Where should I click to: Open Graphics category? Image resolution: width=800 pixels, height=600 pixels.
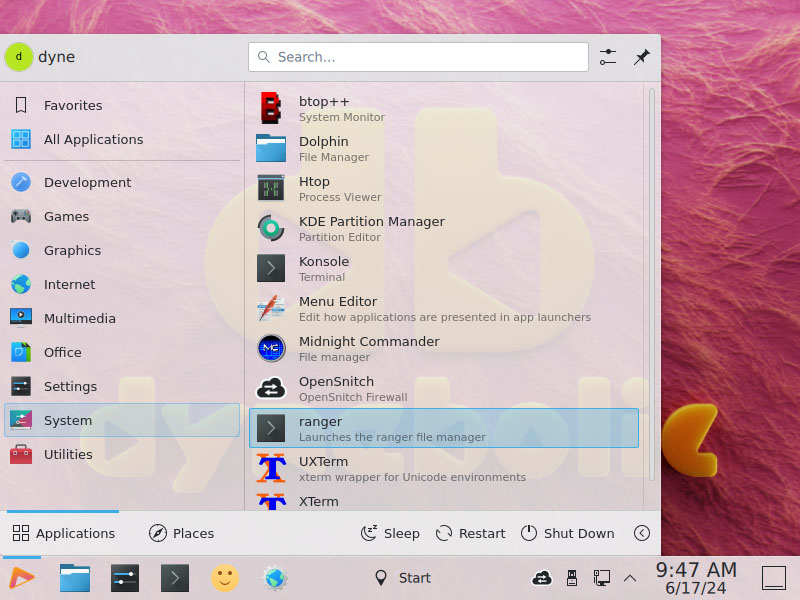122,251
